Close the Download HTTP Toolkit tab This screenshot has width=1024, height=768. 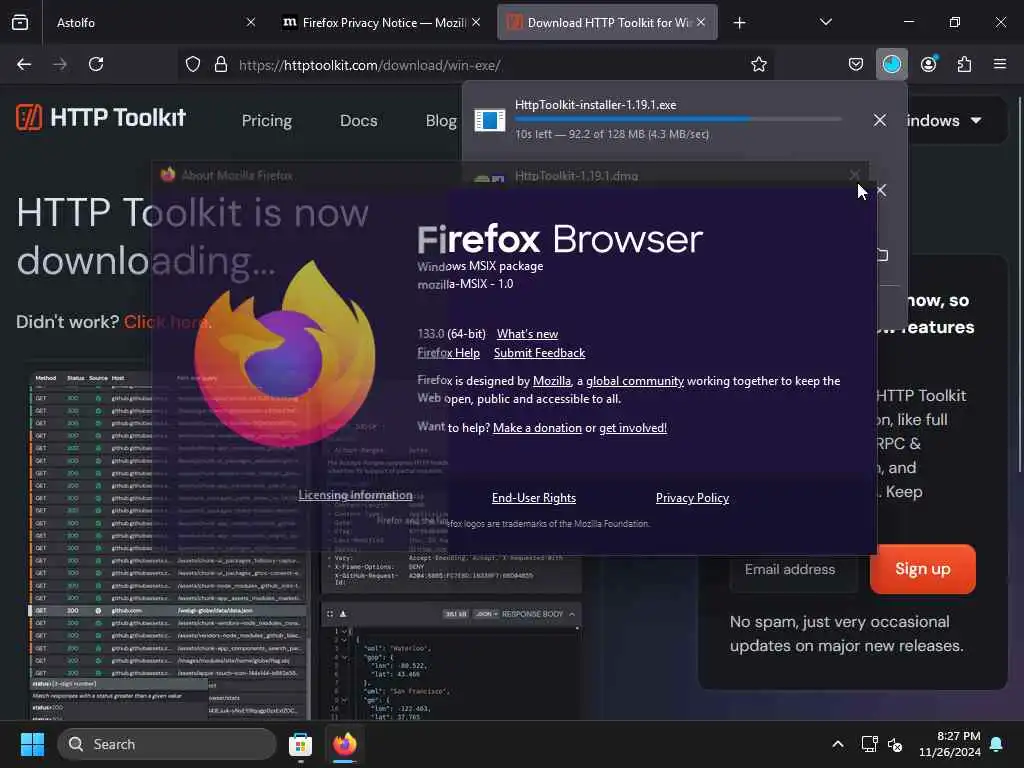[x=701, y=23]
